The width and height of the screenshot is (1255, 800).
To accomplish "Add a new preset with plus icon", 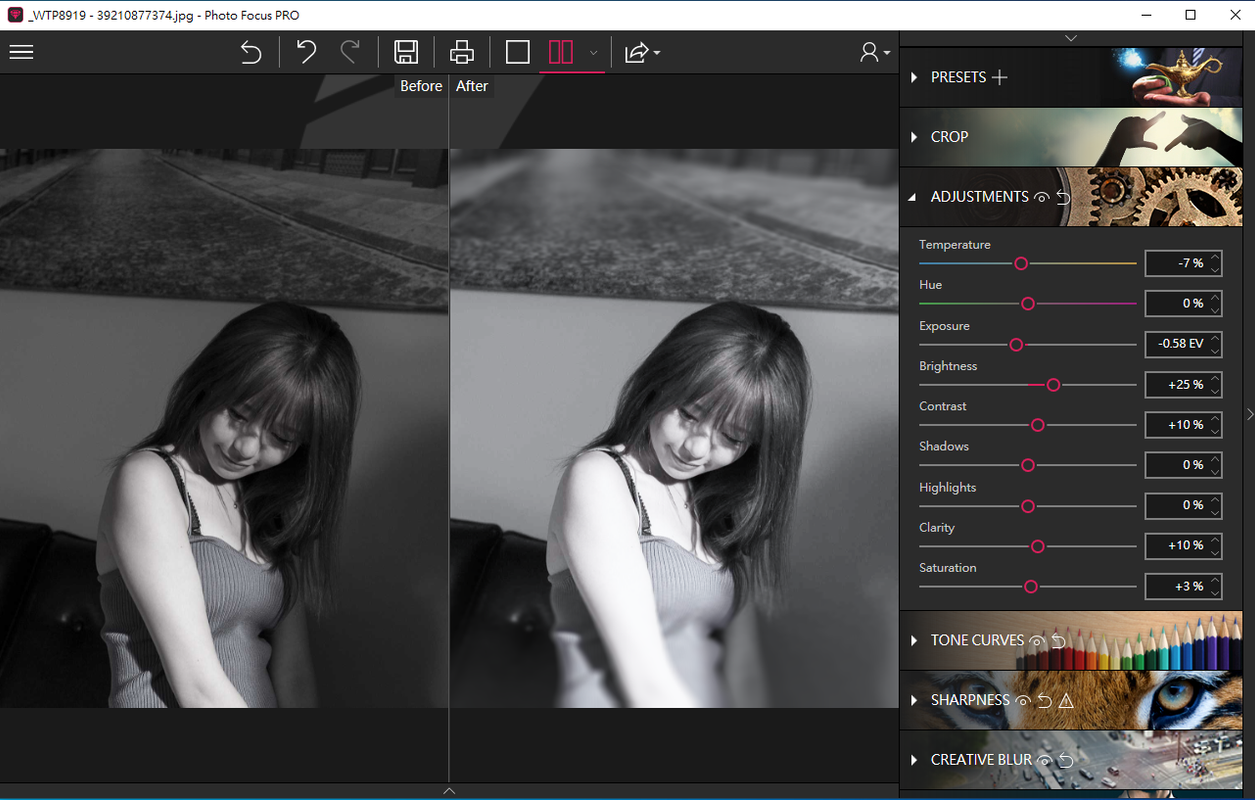I will (x=999, y=77).
